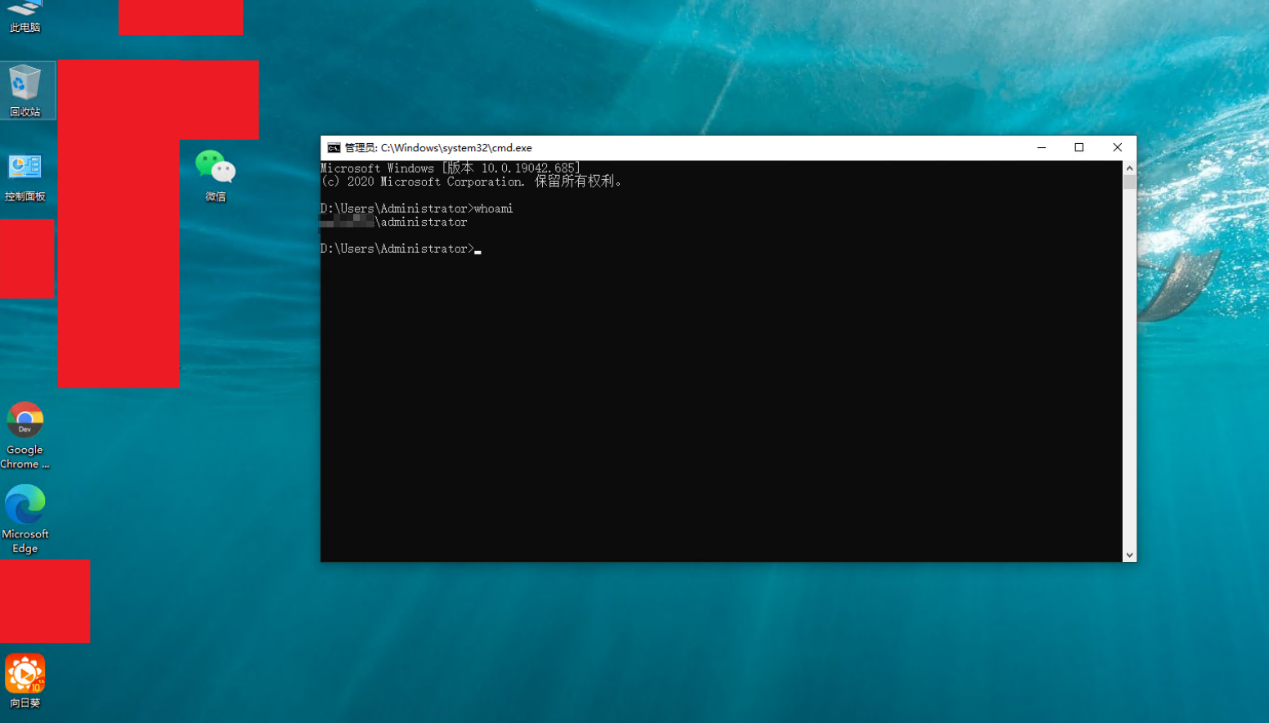The width and height of the screenshot is (1269, 723).
Task: Open the cmd window system menu icon
Action: [x=334, y=148]
